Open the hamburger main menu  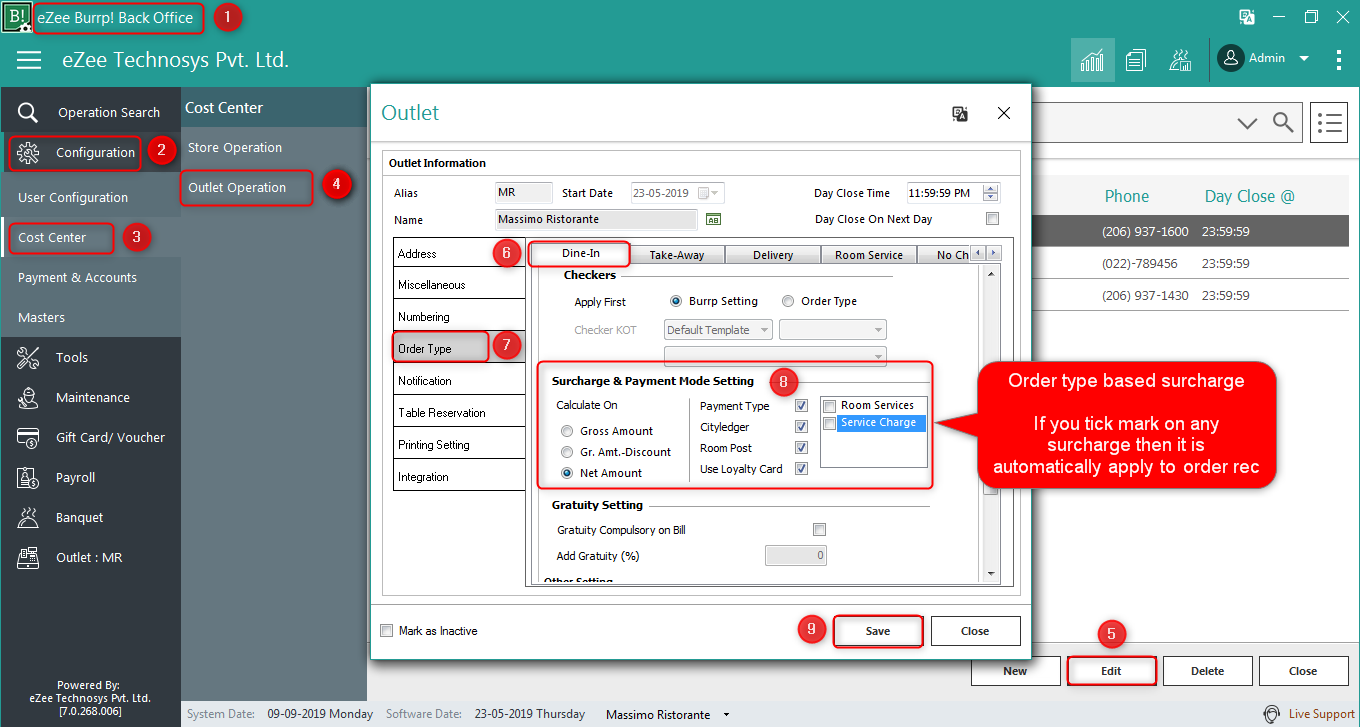coord(29,60)
